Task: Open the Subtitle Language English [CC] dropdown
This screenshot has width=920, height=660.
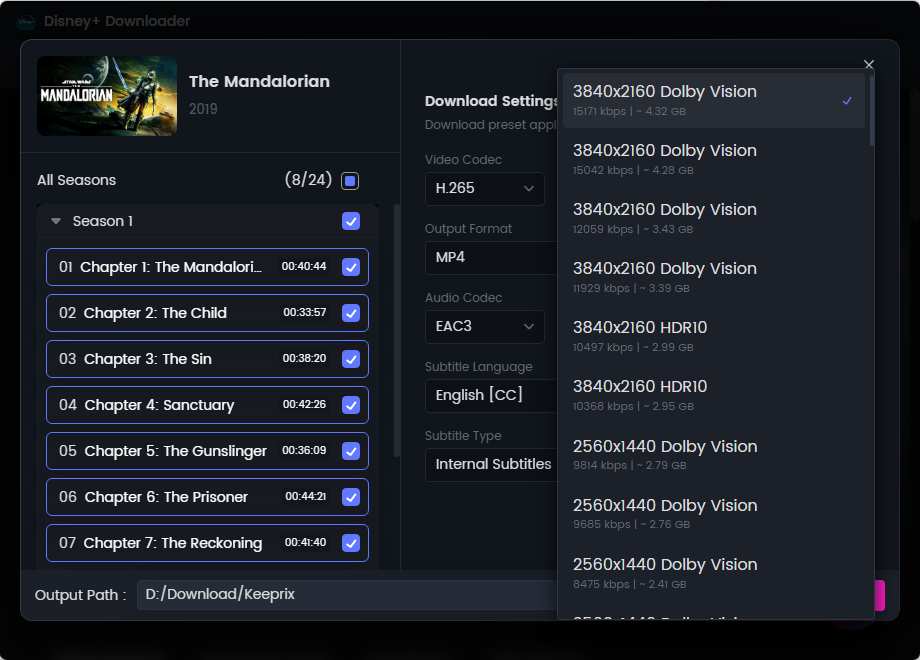Action: 491,395
